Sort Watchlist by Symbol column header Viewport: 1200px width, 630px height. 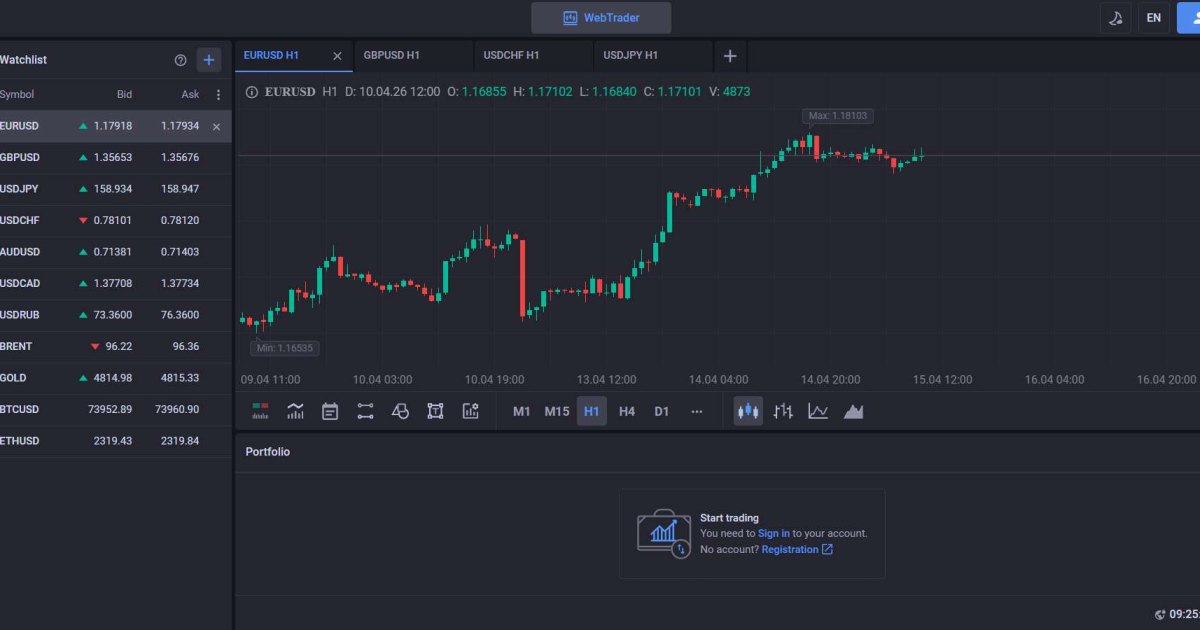pyautogui.click(x=16, y=95)
